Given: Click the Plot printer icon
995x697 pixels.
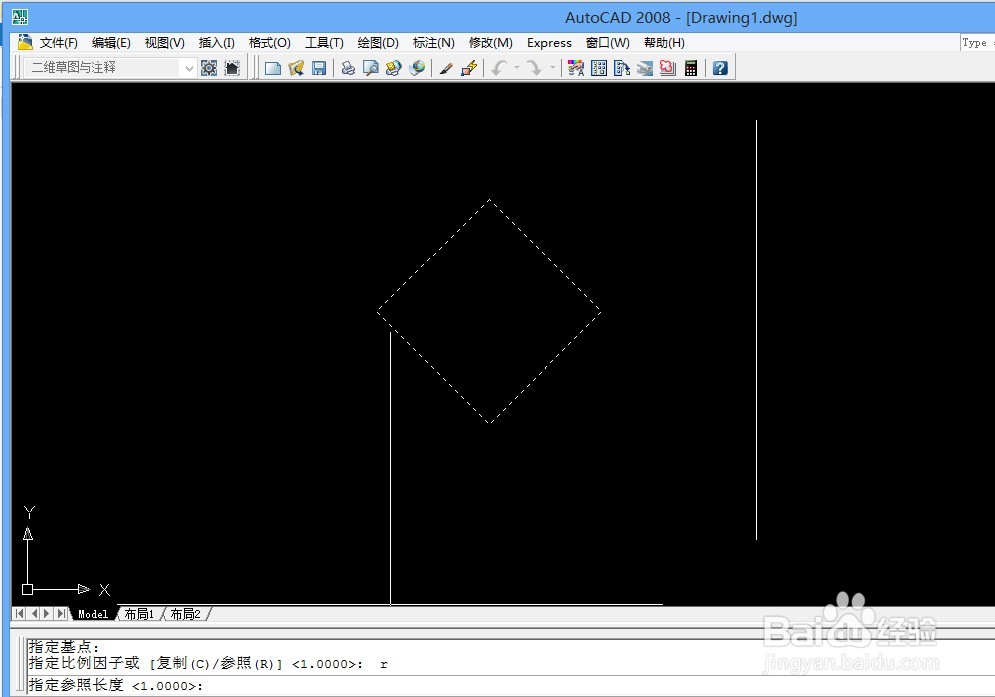Looking at the screenshot, I should pyautogui.click(x=348, y=68).
